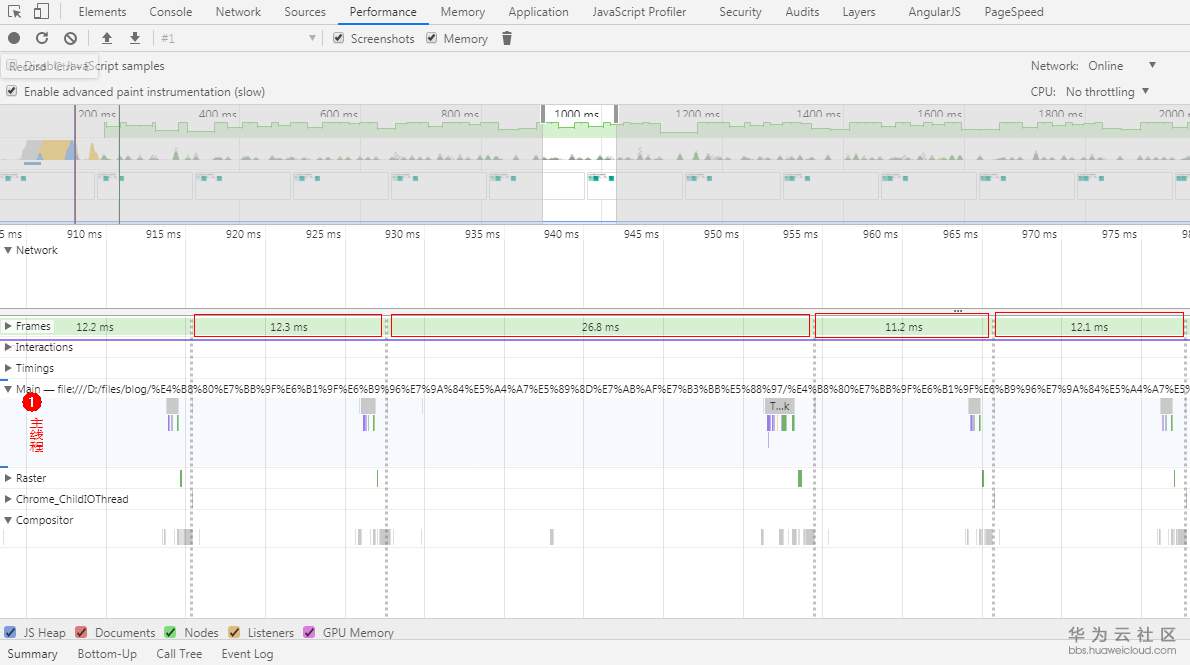Screen dimensions: 1190x665
Task: Select the Performance tab
Action: pos(383,11)
